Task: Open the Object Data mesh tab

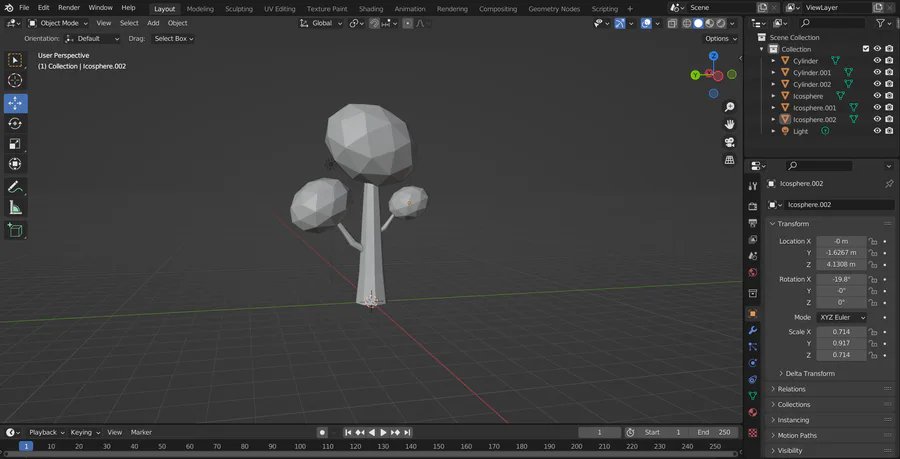Action: click(753, 396)
